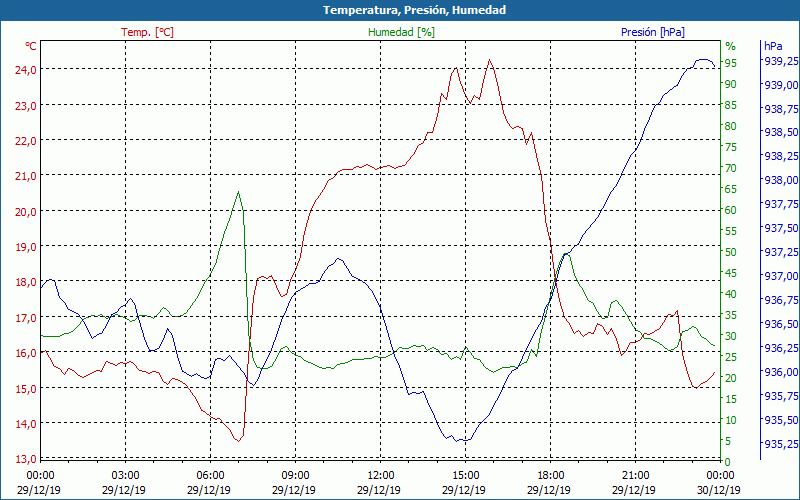
Task: Click the '936,75' pressure tick label
Action: pos(781,300)
